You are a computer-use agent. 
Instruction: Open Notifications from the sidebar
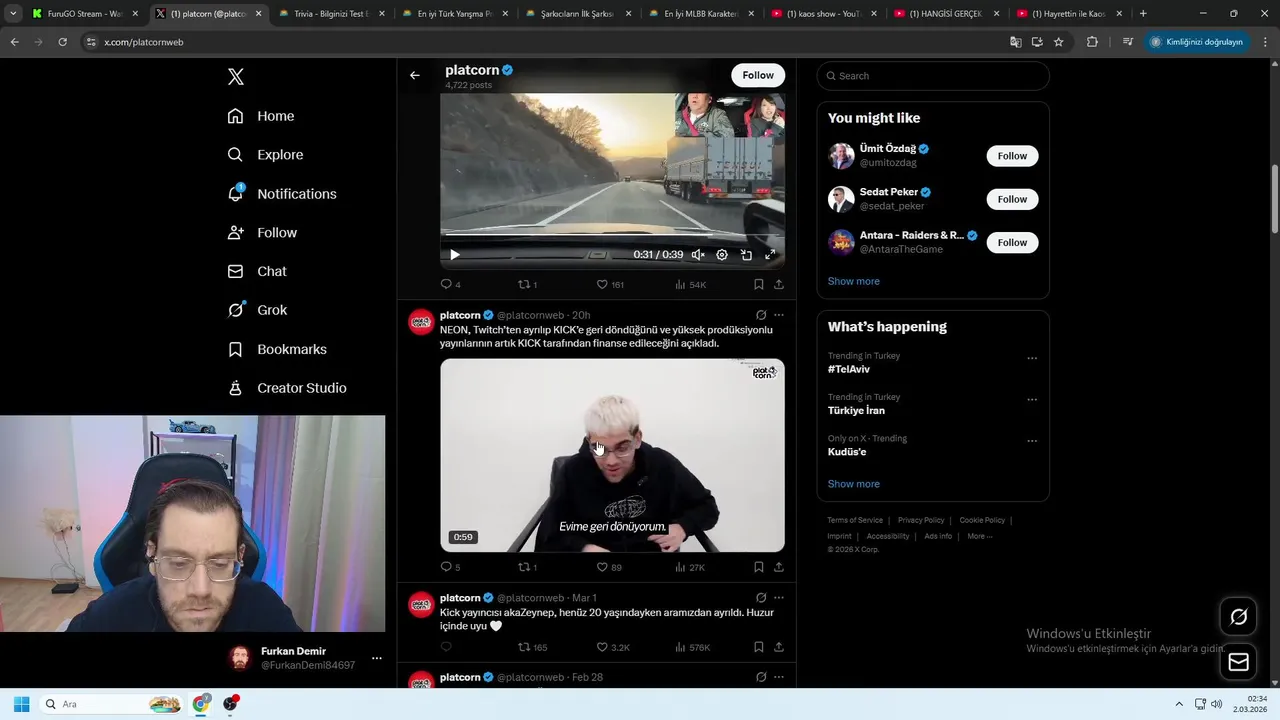pos(282,194)
